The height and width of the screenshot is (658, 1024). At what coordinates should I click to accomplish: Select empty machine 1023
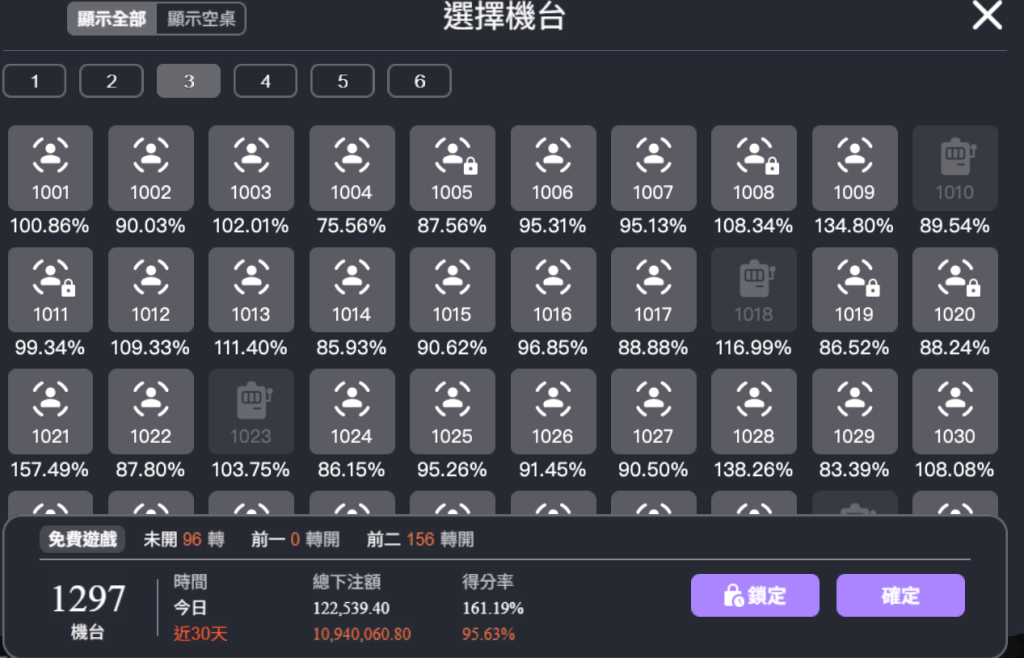(x=251, y=411)
